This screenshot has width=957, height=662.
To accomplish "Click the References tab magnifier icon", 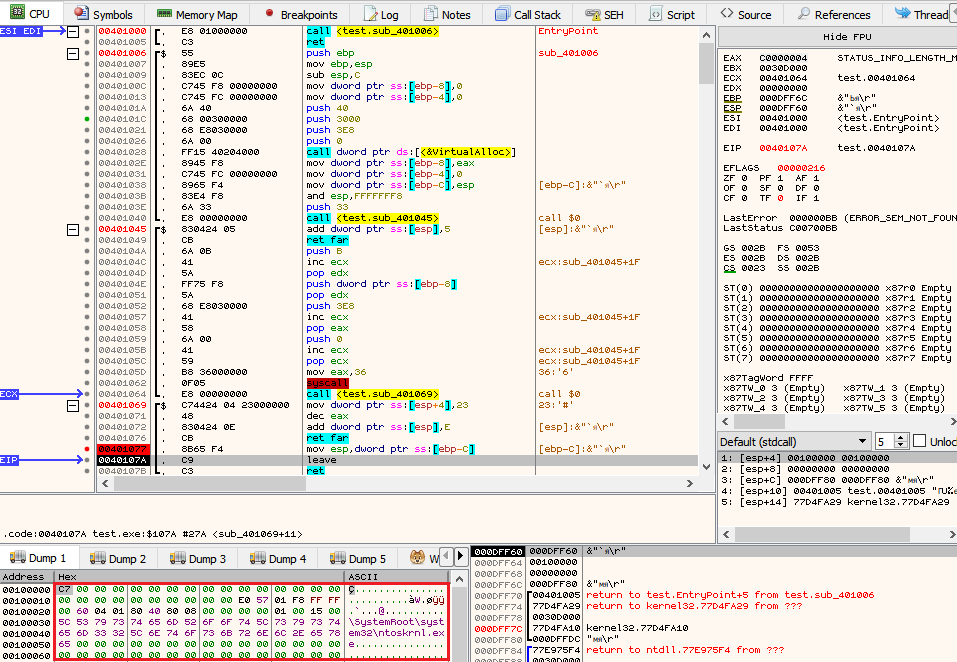I will coord(802,14).
